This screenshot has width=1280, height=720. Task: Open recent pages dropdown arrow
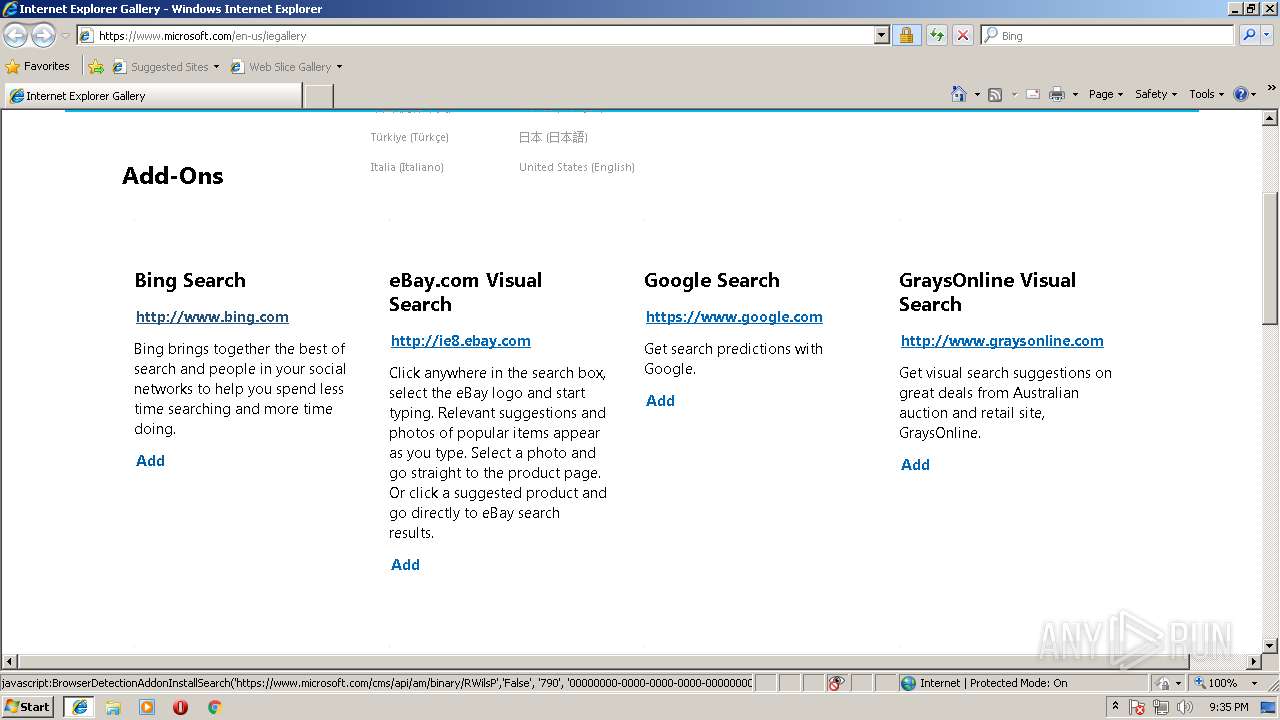point(65,36)
